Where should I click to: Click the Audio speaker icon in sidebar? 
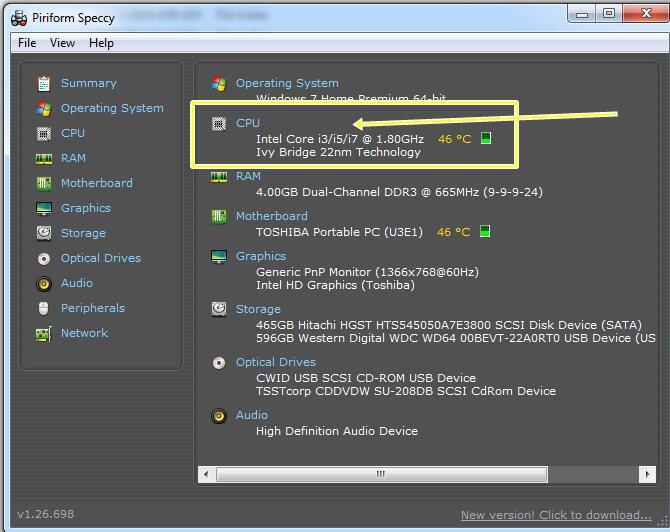44,284
